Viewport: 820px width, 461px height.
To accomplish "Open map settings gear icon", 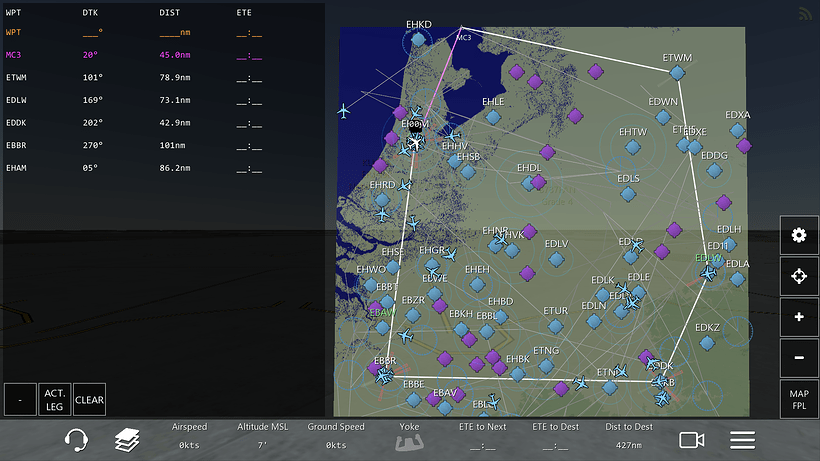I will pos(799,235).
